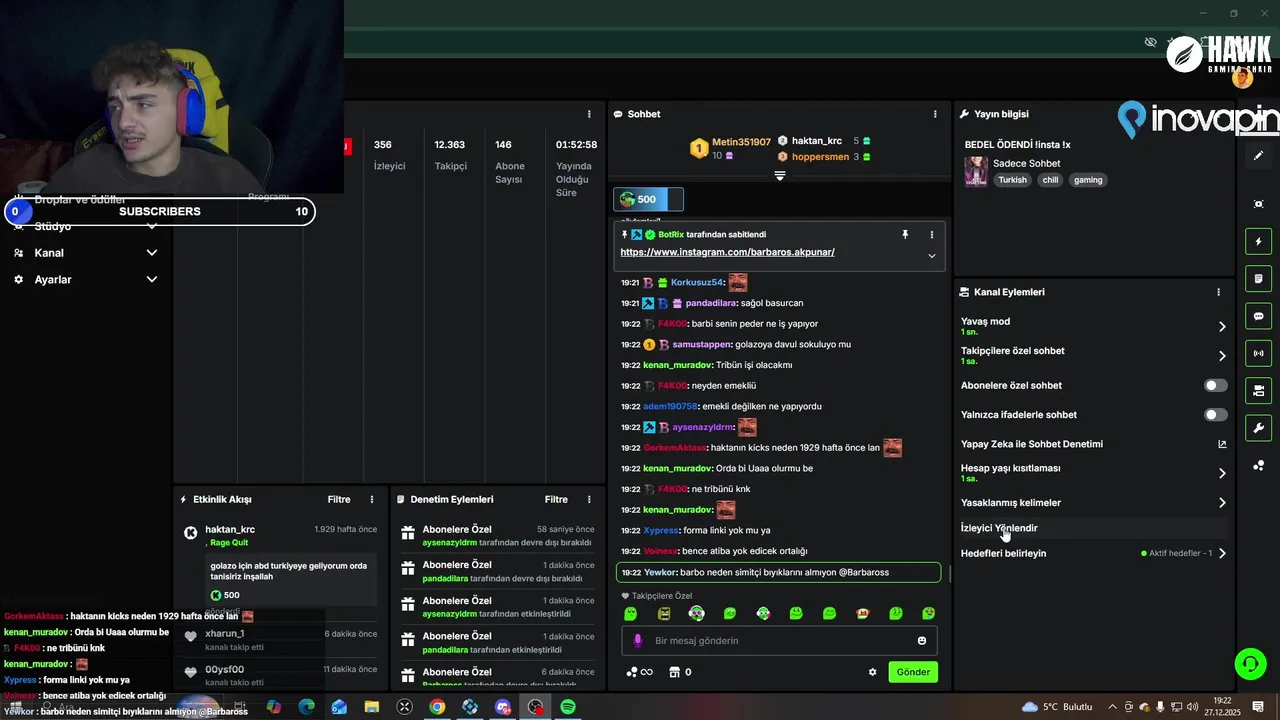
Task: Expand the Ayarlar sidebar section
Action: pyautogui.click(x=152, y=279)
